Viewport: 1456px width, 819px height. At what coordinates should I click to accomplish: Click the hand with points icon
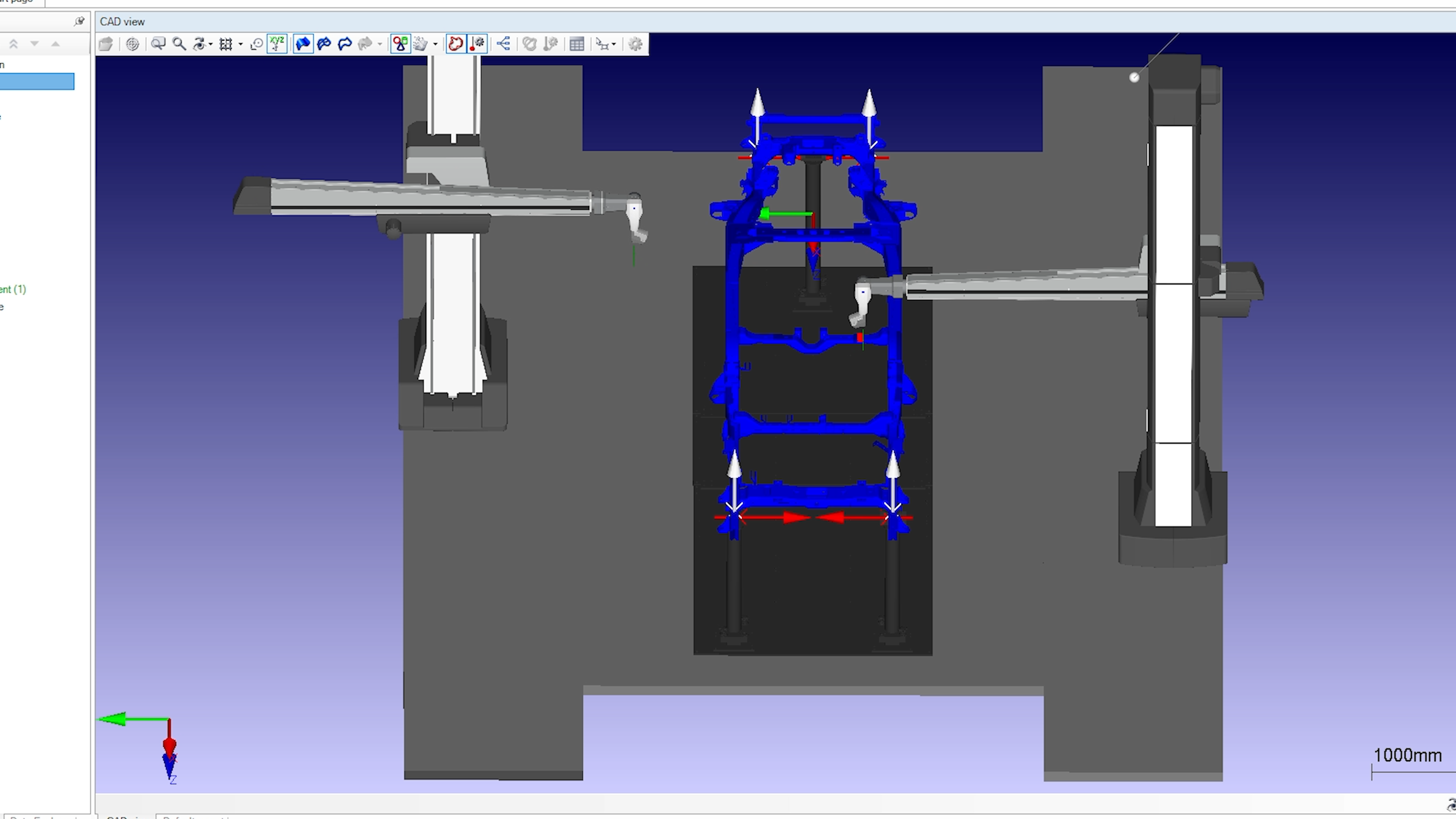(420, 44)
